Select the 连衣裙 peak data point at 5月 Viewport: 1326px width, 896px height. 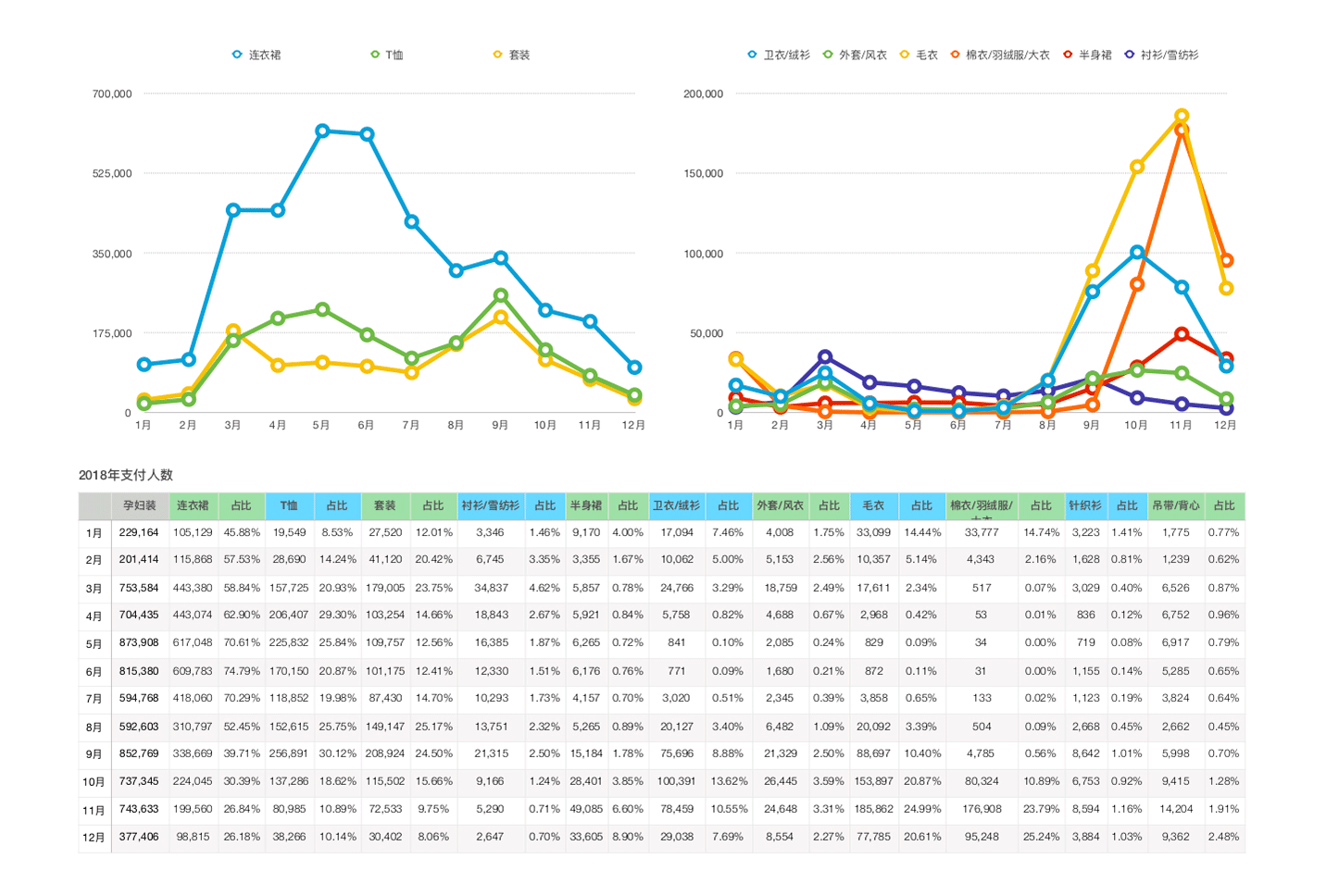click(x=322, y=131)
